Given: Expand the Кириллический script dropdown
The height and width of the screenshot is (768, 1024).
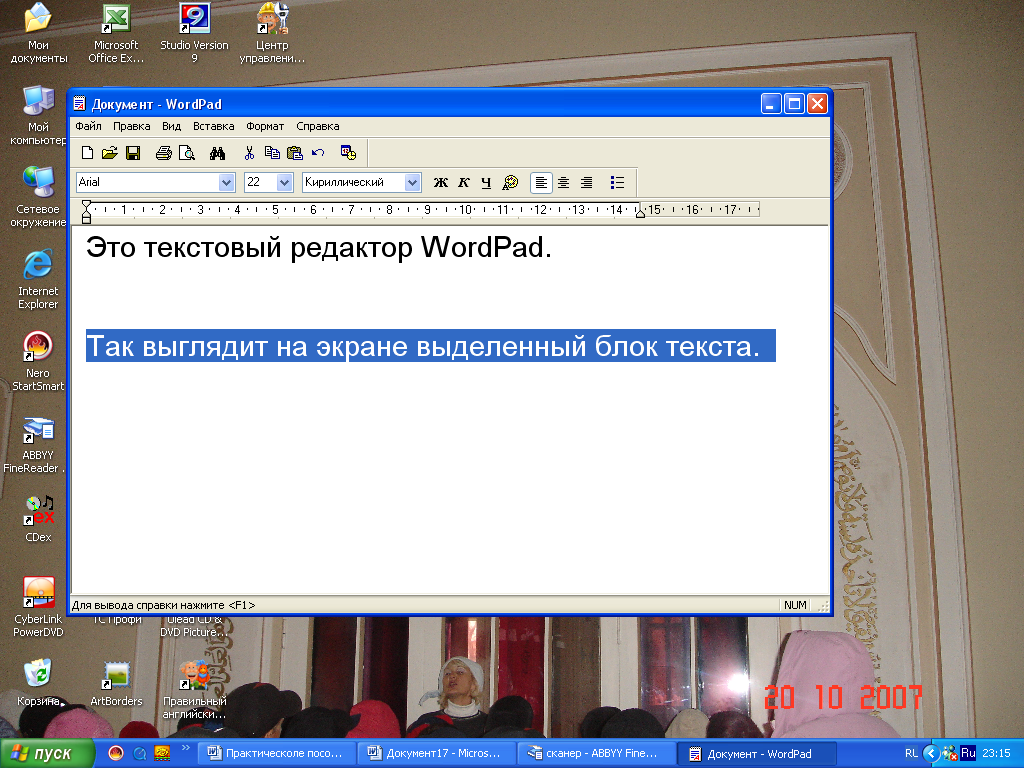Looking at the screenshot, I should (x=412, y=183).
